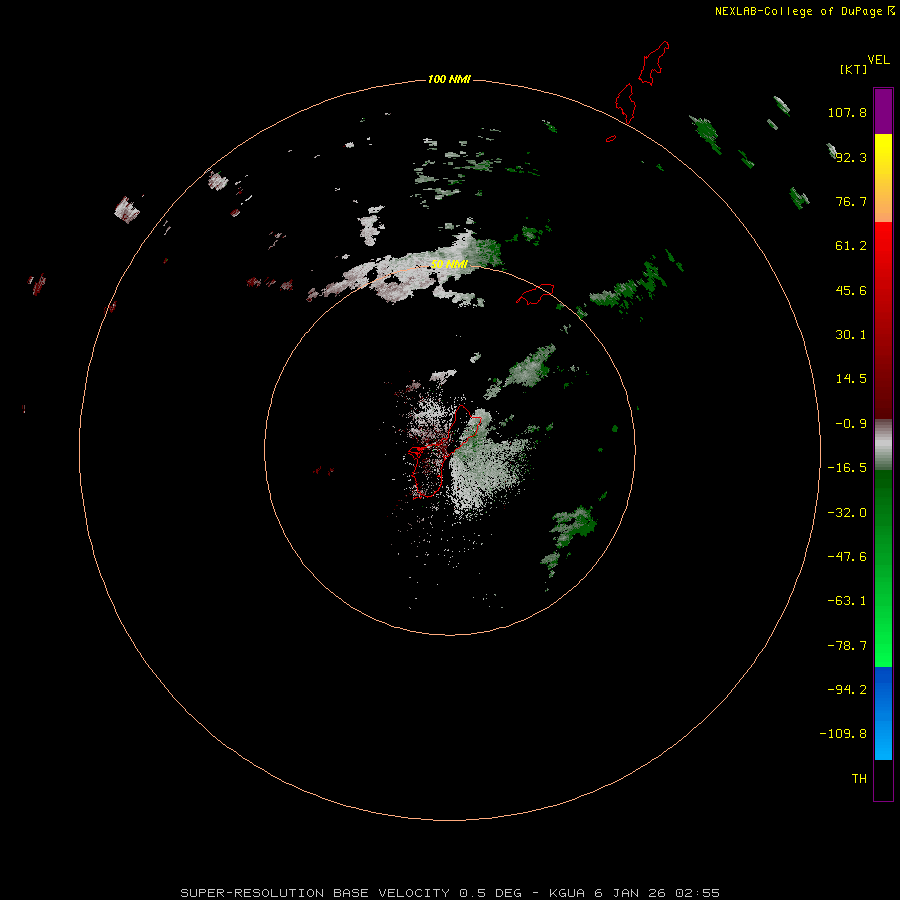Click the Saipan island outline at top

(x=654, y=63)
